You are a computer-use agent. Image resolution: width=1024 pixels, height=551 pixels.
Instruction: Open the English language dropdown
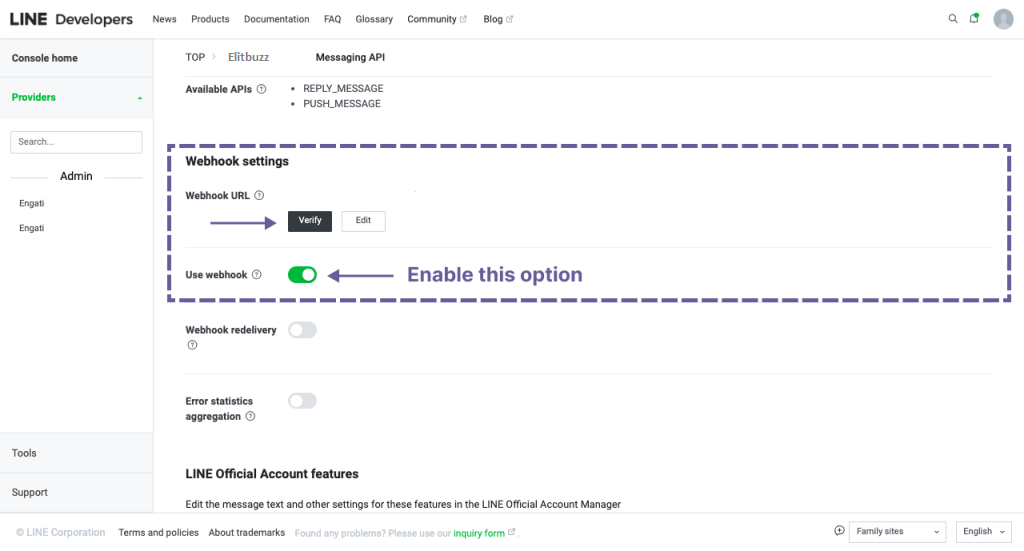coord(983,532)
